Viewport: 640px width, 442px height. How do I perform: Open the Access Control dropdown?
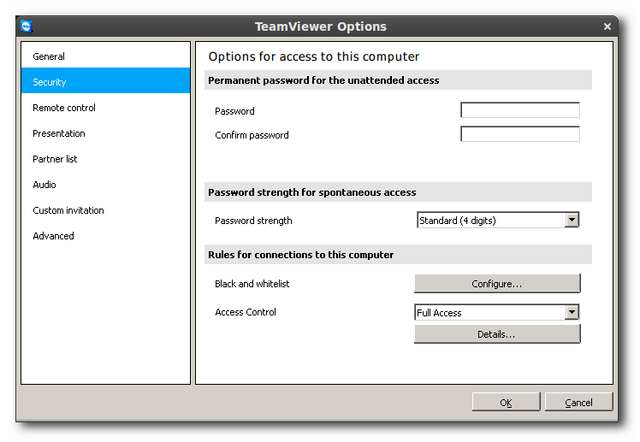click(490, 312)
